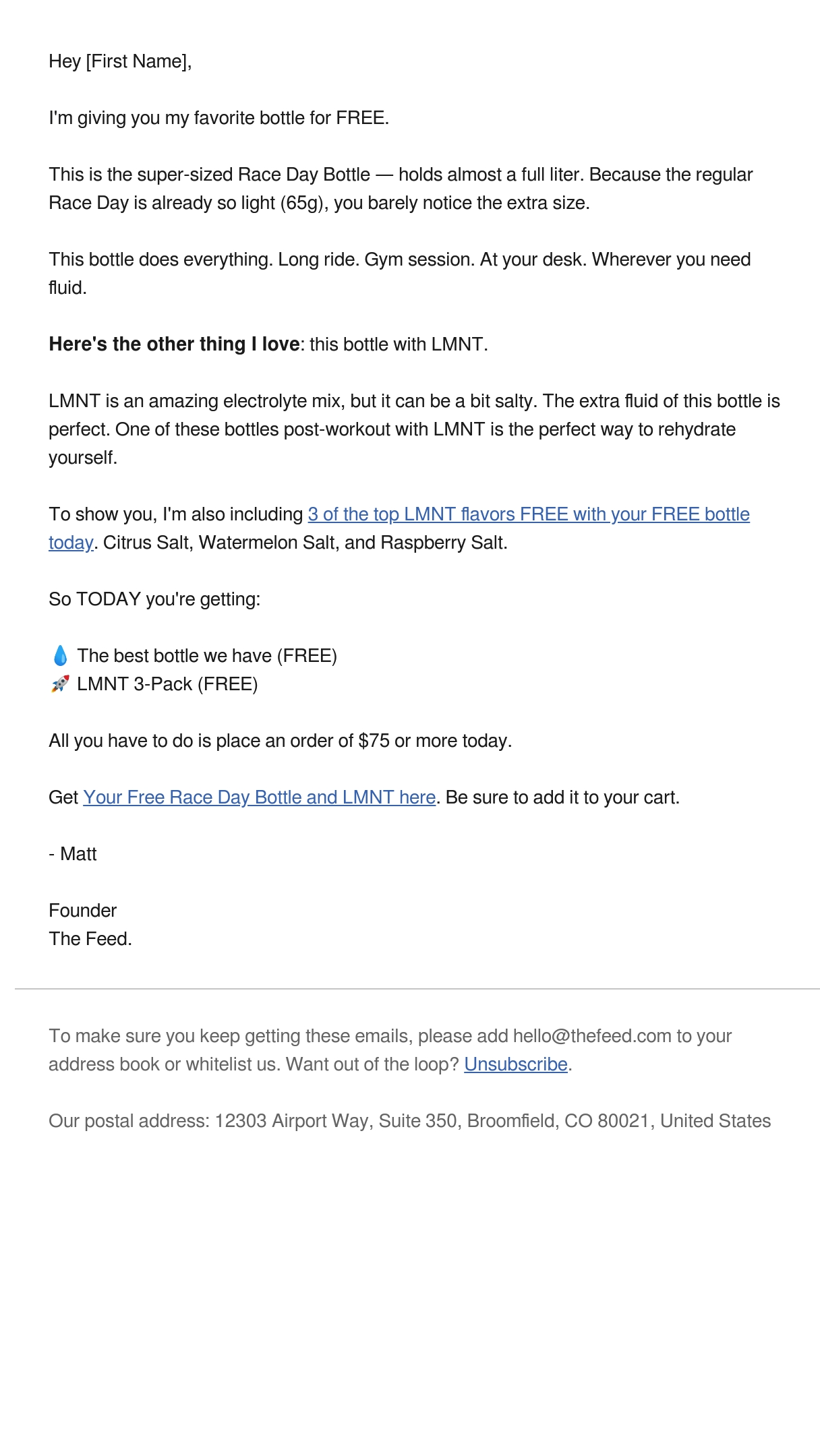Click the favorite bottle for FREE sentence

(x=219, y=118)
